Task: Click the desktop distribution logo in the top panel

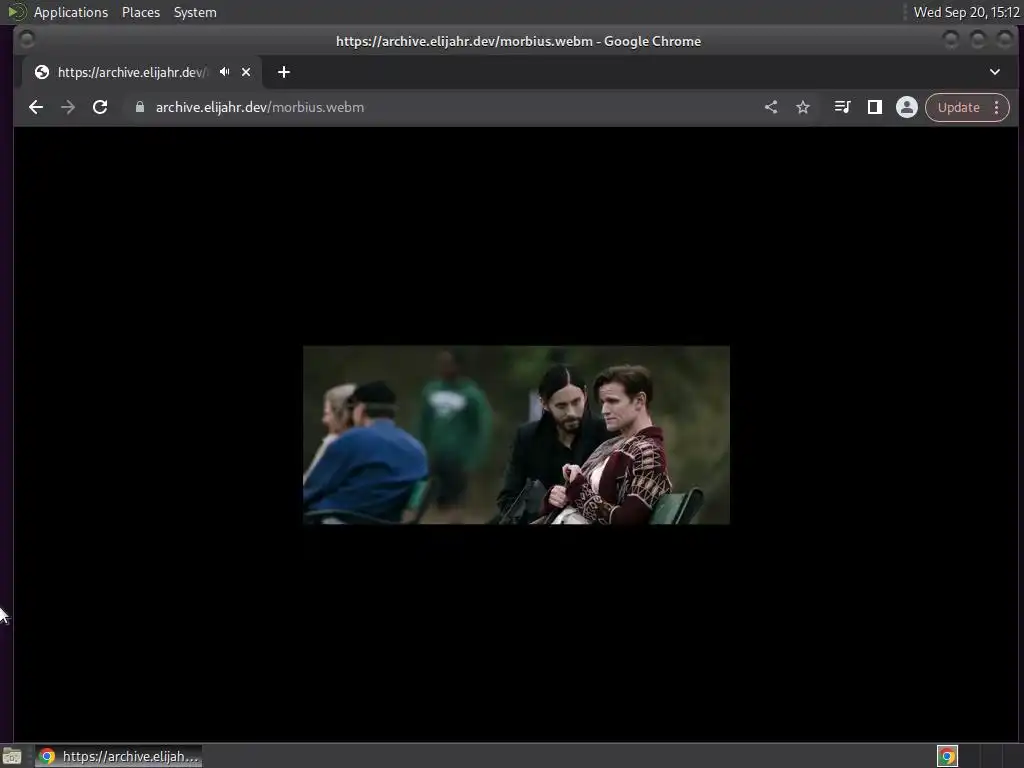Action: pos(16,12)
